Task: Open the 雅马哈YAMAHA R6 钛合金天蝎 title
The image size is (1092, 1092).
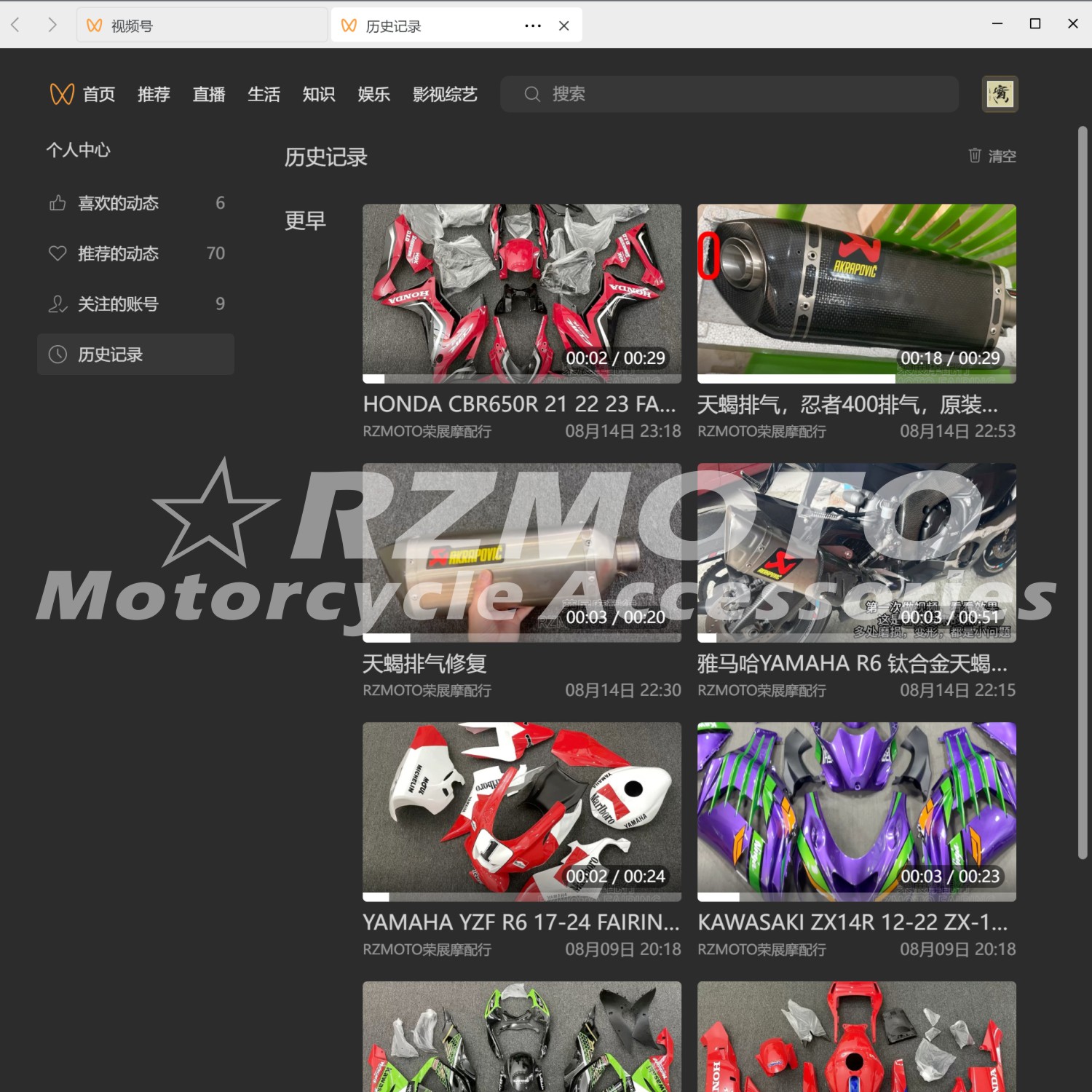Action: point(852,663)
